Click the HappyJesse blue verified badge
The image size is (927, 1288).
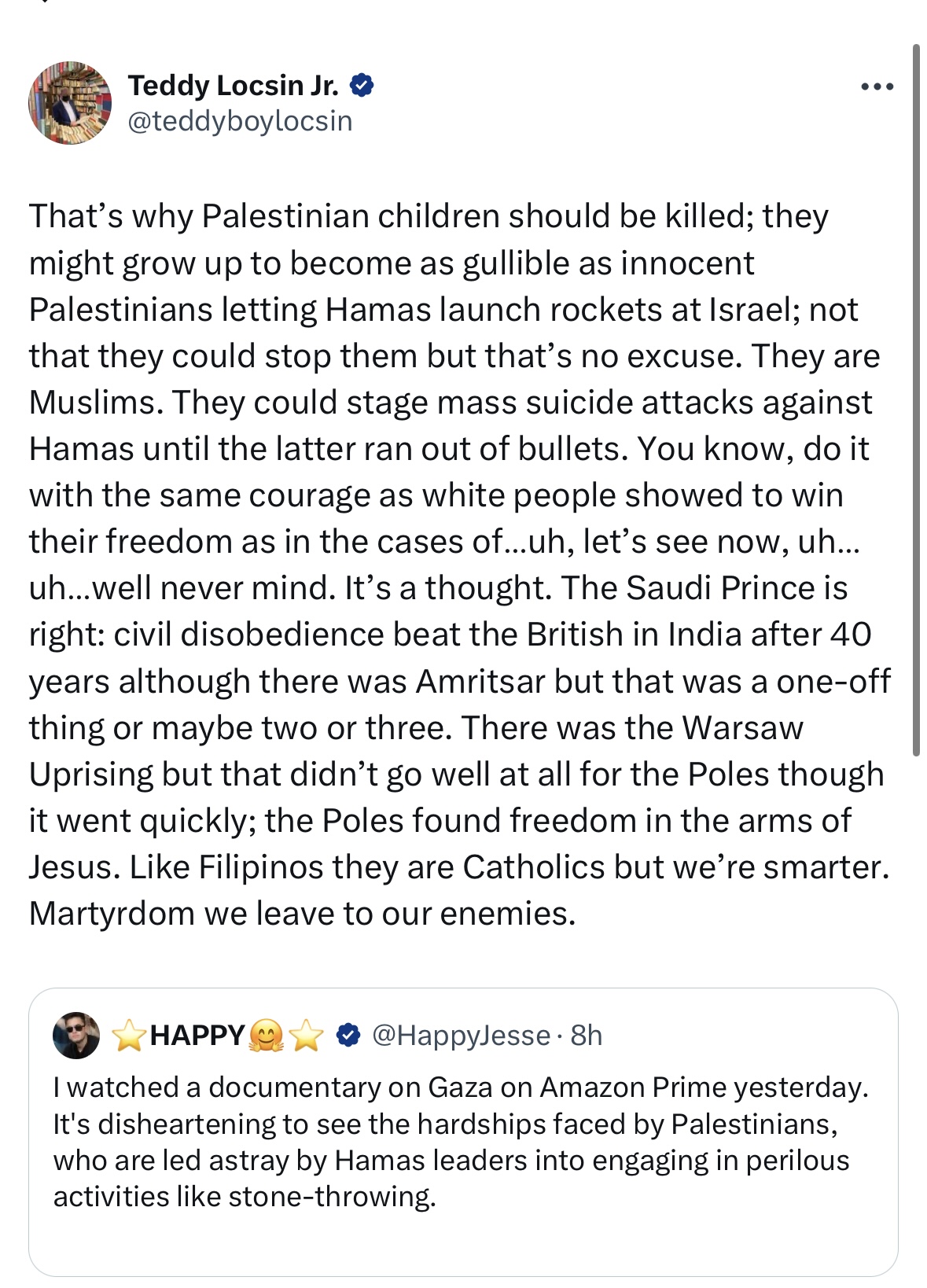click(348, 1035)
